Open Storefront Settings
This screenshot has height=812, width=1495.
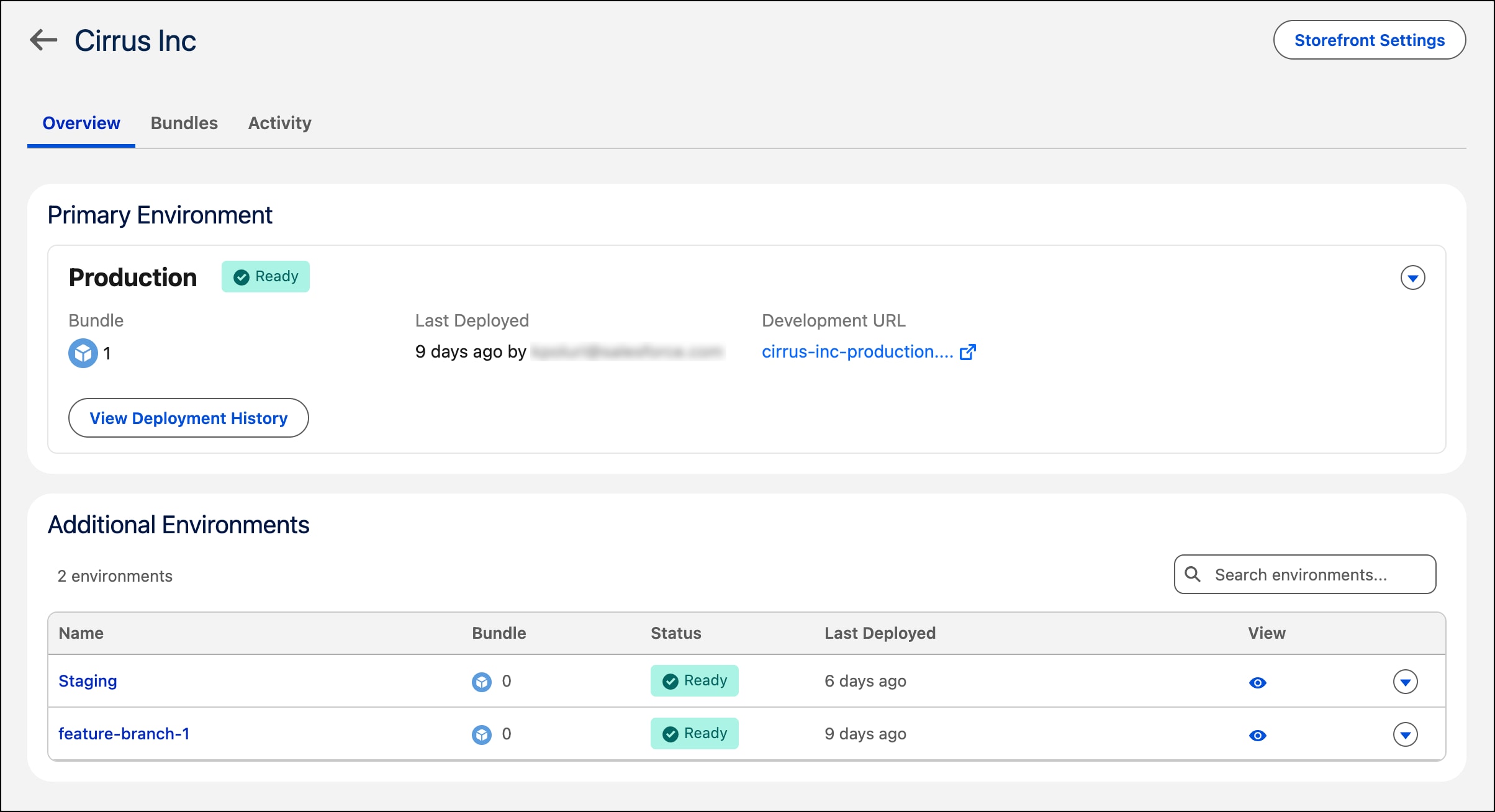tap(1370, 40)
